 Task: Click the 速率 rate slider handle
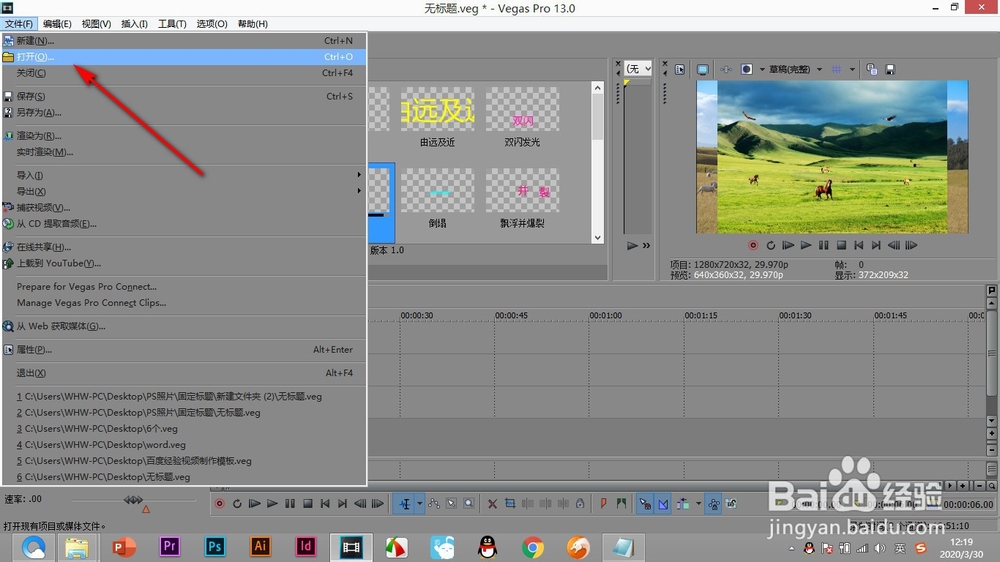(x=133, y=500)
